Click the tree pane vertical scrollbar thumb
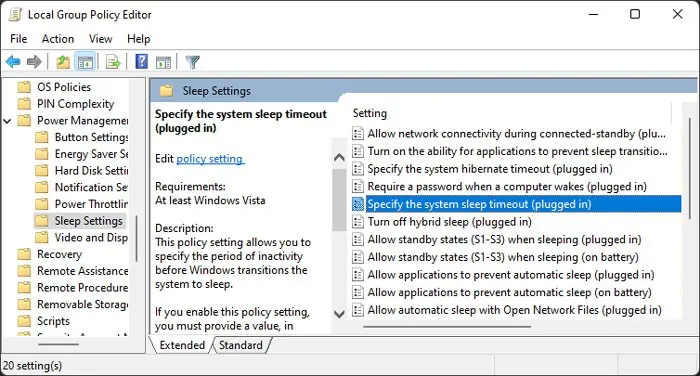This screenshot has height=376, width=700. [x=136, y=238]
